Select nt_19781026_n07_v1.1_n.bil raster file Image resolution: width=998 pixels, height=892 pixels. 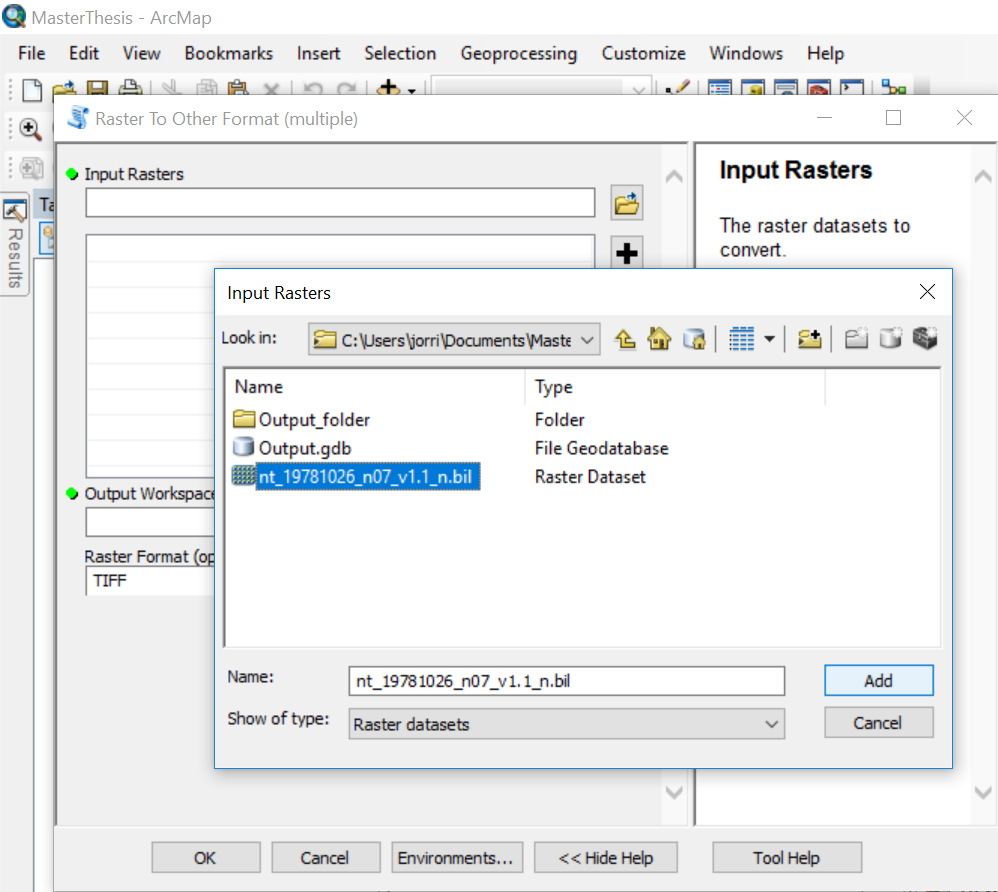356,476
